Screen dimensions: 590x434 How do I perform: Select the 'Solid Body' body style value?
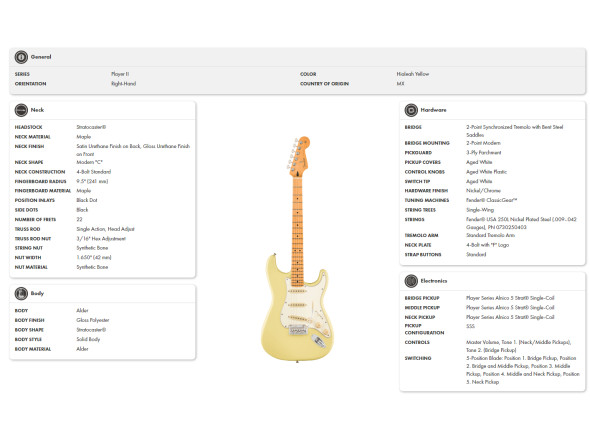[88, 339]
